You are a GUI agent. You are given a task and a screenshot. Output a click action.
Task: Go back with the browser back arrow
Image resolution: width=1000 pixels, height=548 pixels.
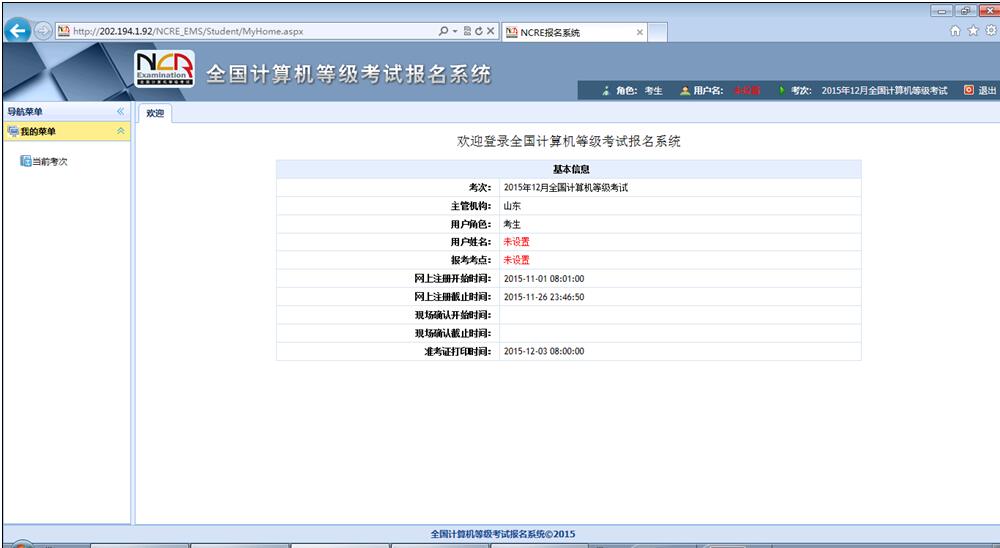tap(18, 30)
